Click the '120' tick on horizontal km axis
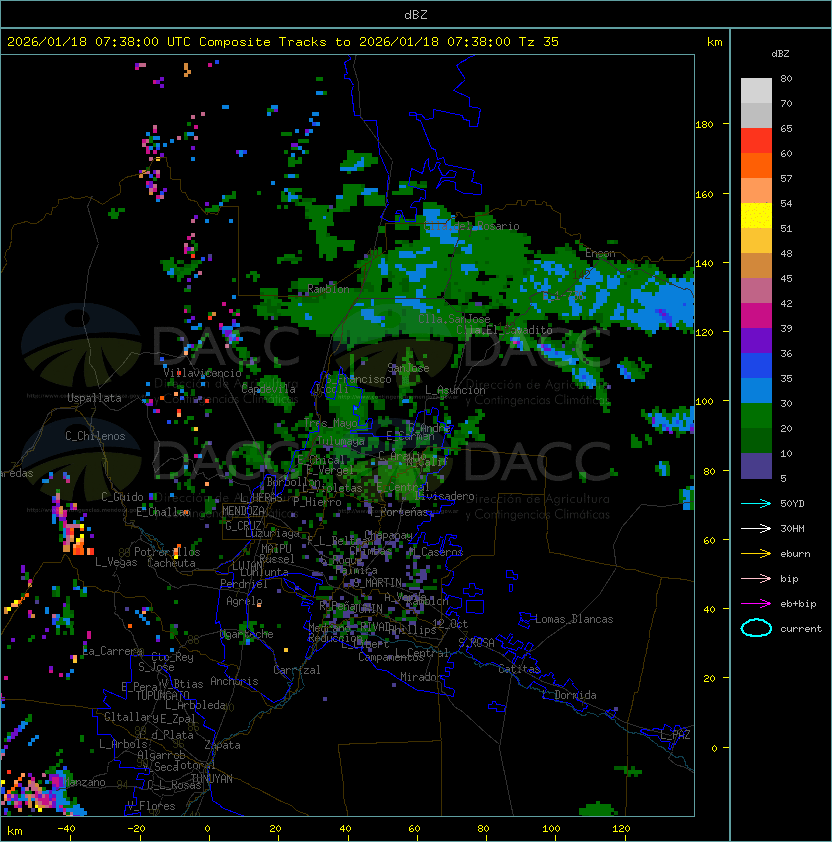 [x=621, y=829]
